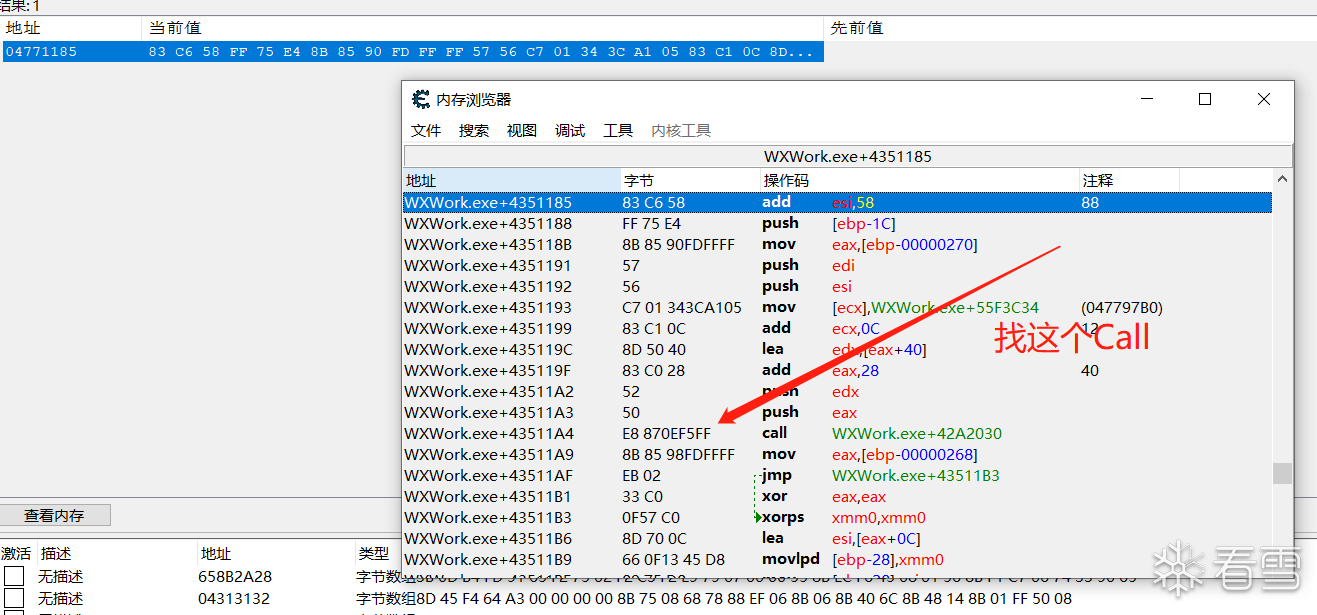Select the push esi row at WXWork.exe+4351192
The width and height of the screenshot is (1317, 615).
837,286
